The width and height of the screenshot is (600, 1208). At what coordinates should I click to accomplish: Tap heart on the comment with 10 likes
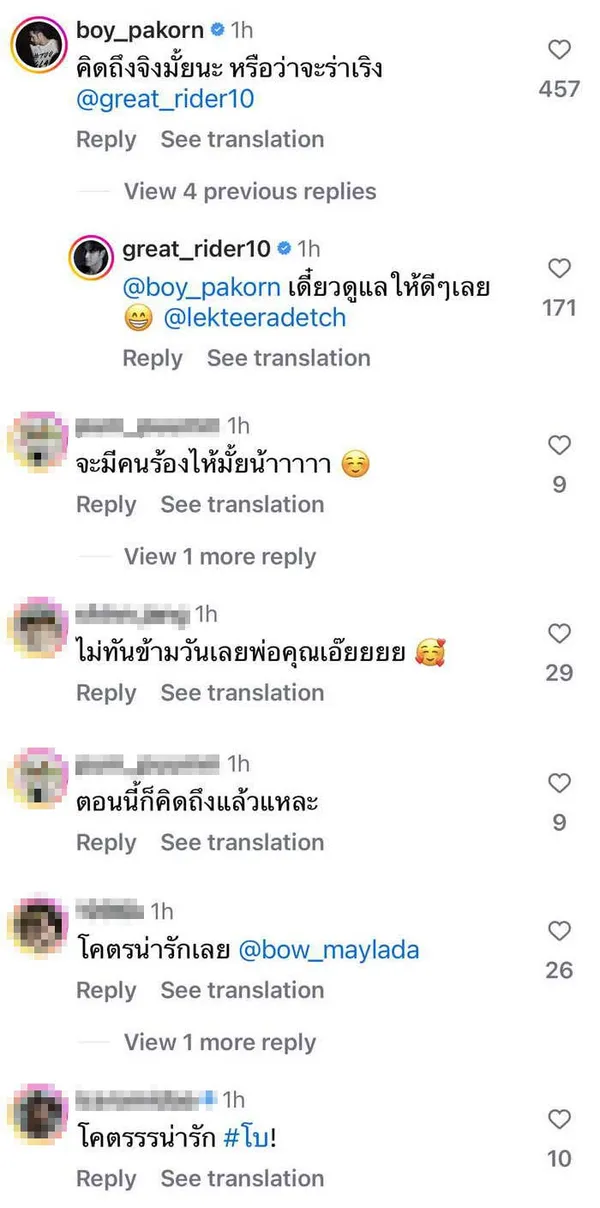(x=559, y=1120)
